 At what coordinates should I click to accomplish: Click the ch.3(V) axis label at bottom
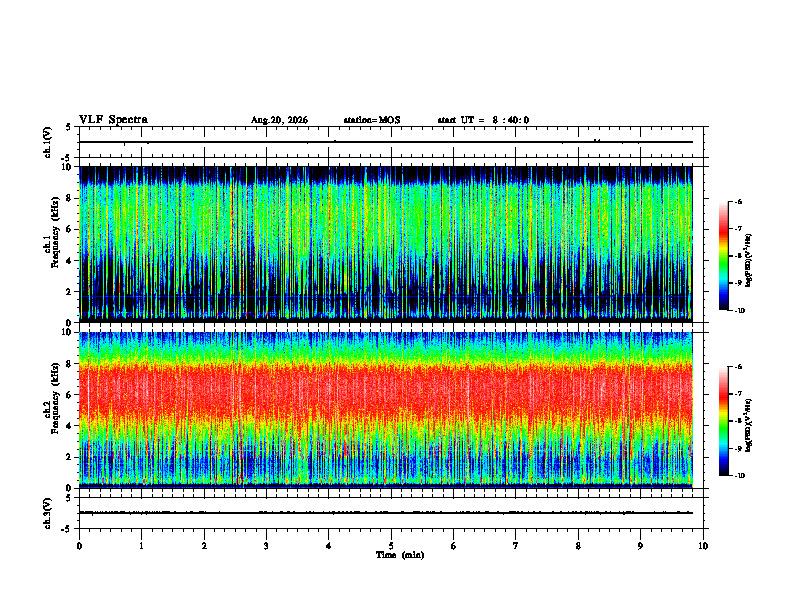[x=47, y=513]
